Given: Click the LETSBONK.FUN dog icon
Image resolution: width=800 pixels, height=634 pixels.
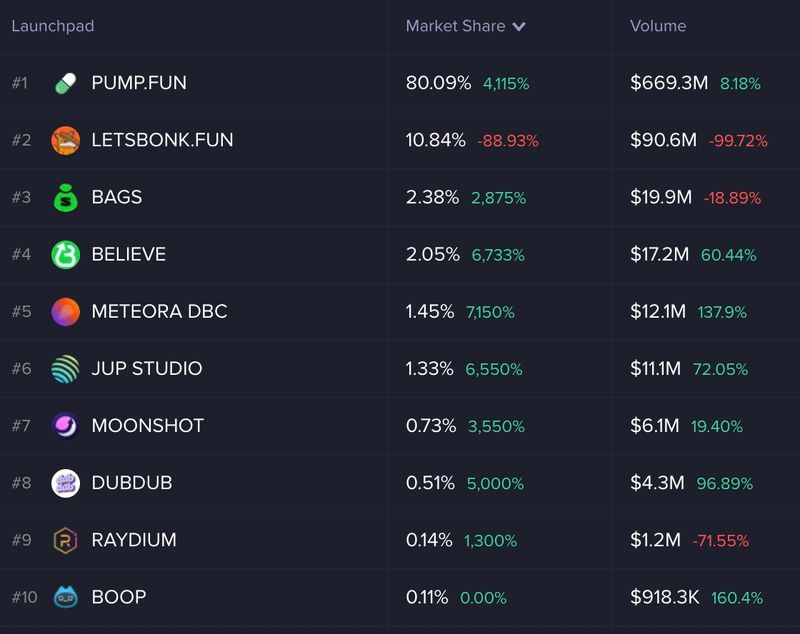Looking at the screenshot, I should (x=65, y=140).
